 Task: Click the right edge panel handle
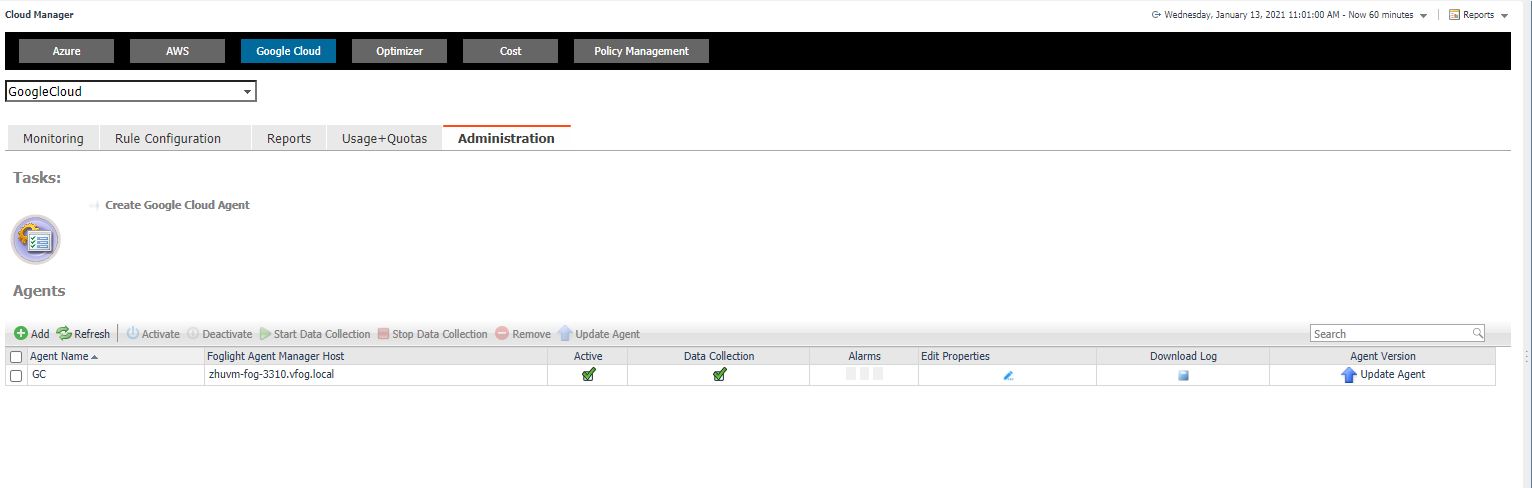click(x=1526, y=356)
